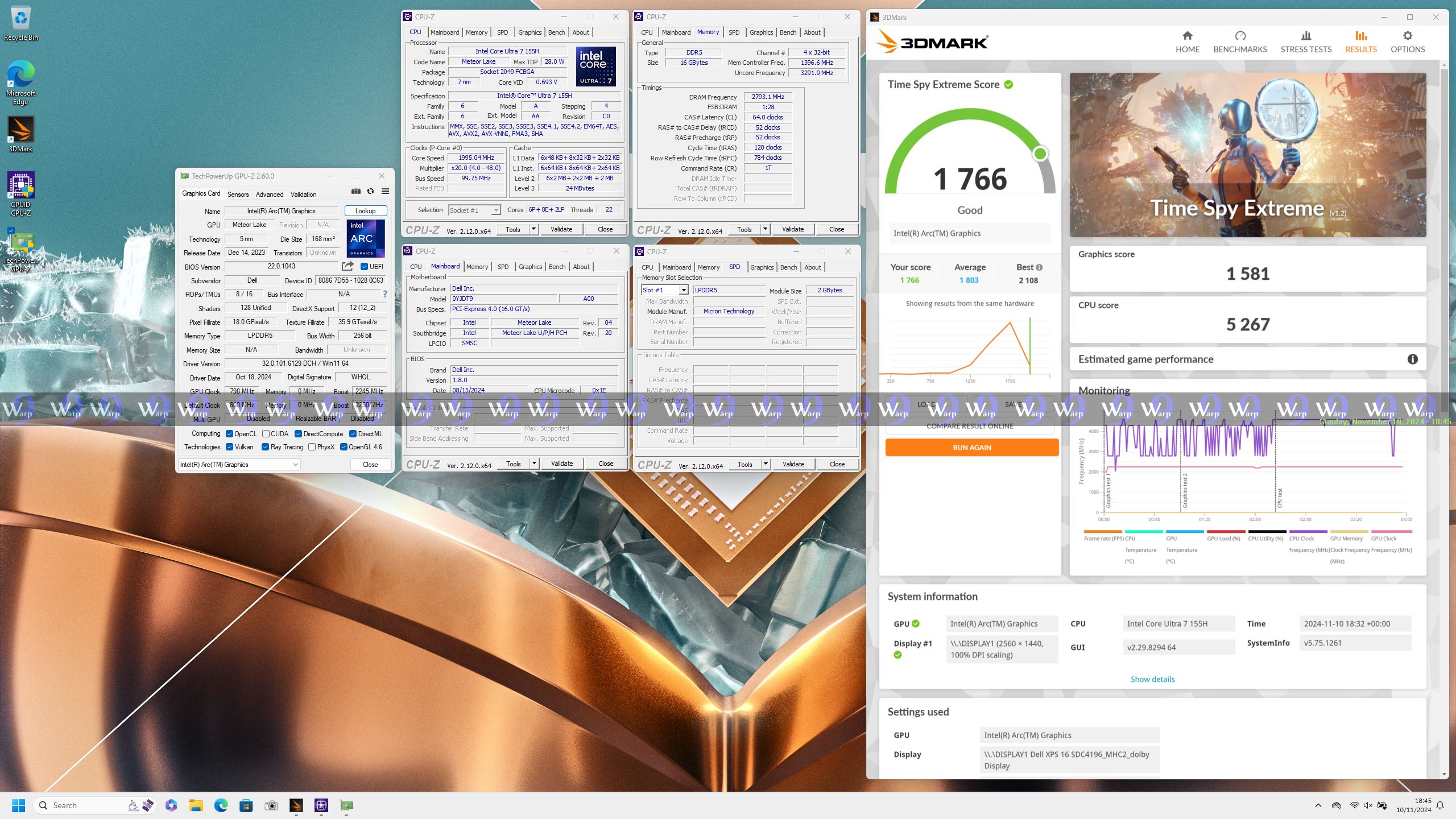Click the Average score value 1 803
This screenshot has height=819, width=1456.
[969, 280]
